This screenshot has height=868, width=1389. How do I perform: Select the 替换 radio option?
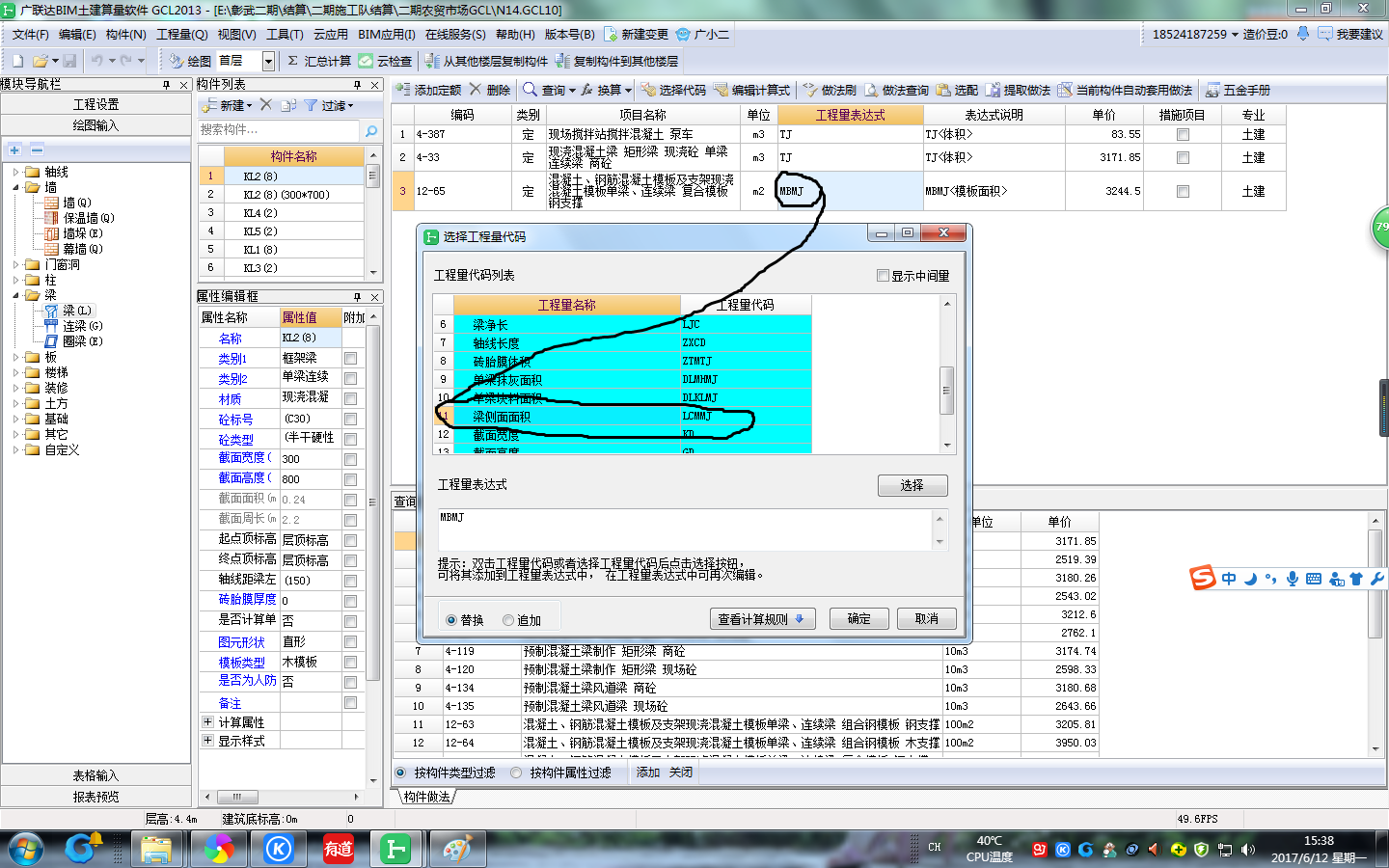(451, 620)
